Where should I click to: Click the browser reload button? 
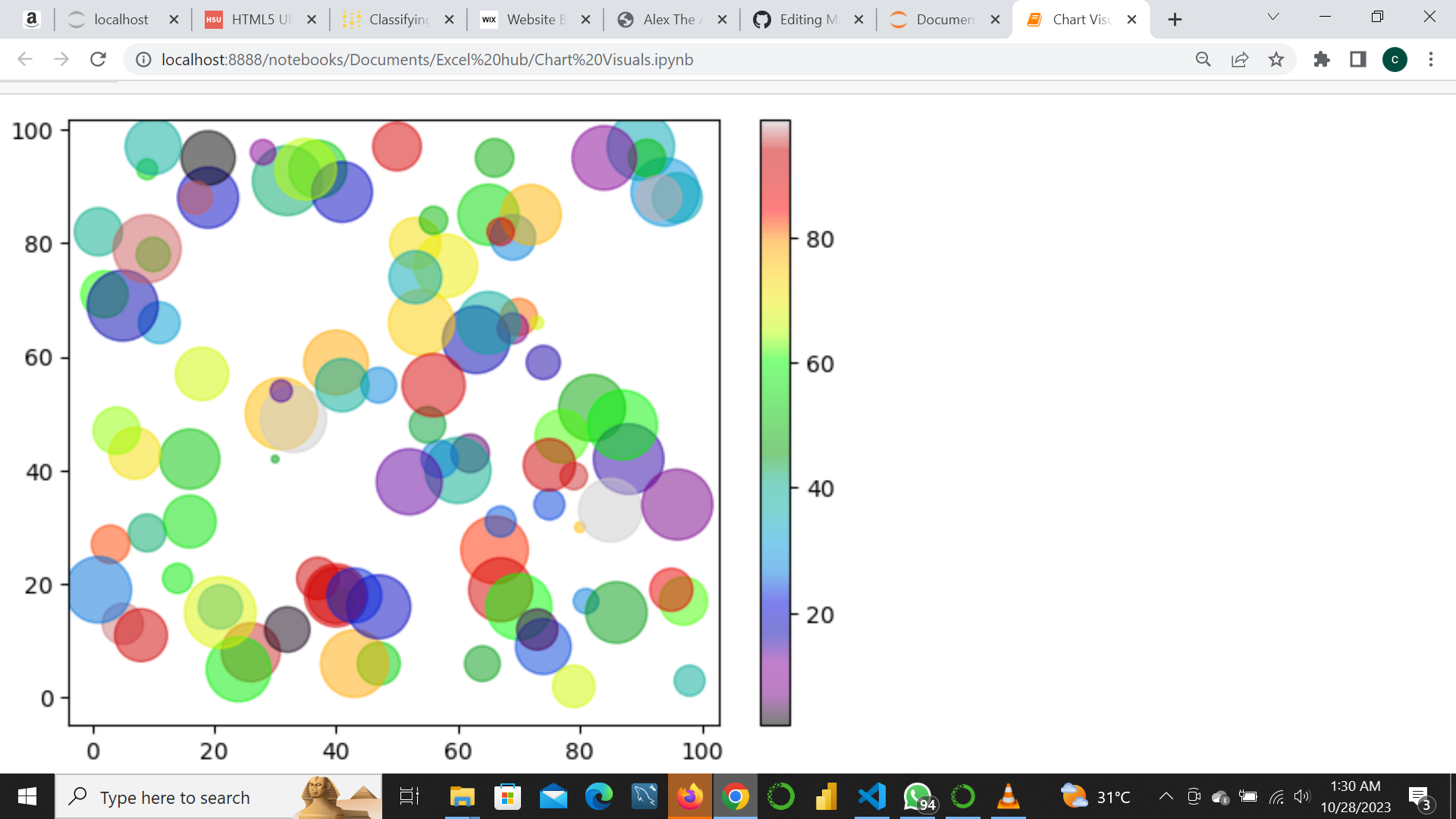98,59
